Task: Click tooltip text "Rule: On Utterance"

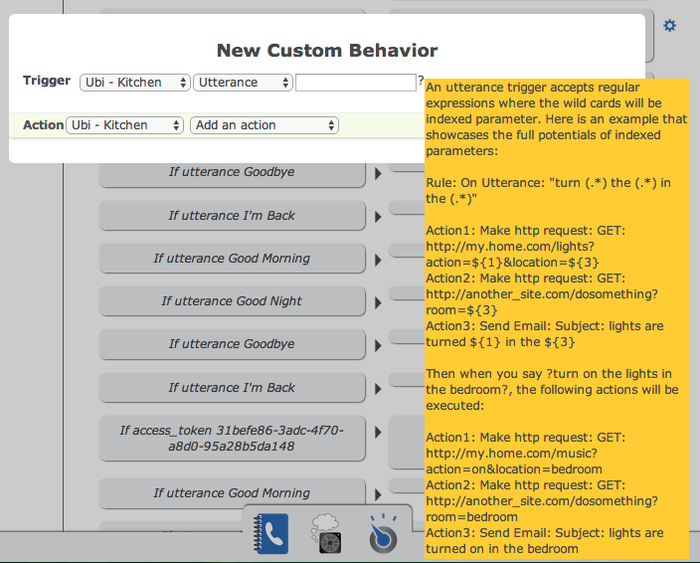Action: click(486, 183)
